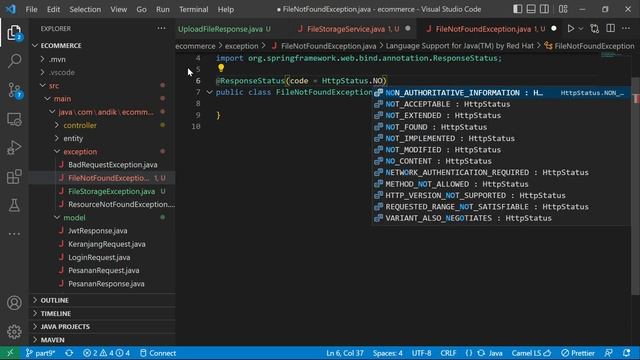Open the Source Control view
Image resolution: width=640 pixels, height=360 pixels.
tap(14, 90)
